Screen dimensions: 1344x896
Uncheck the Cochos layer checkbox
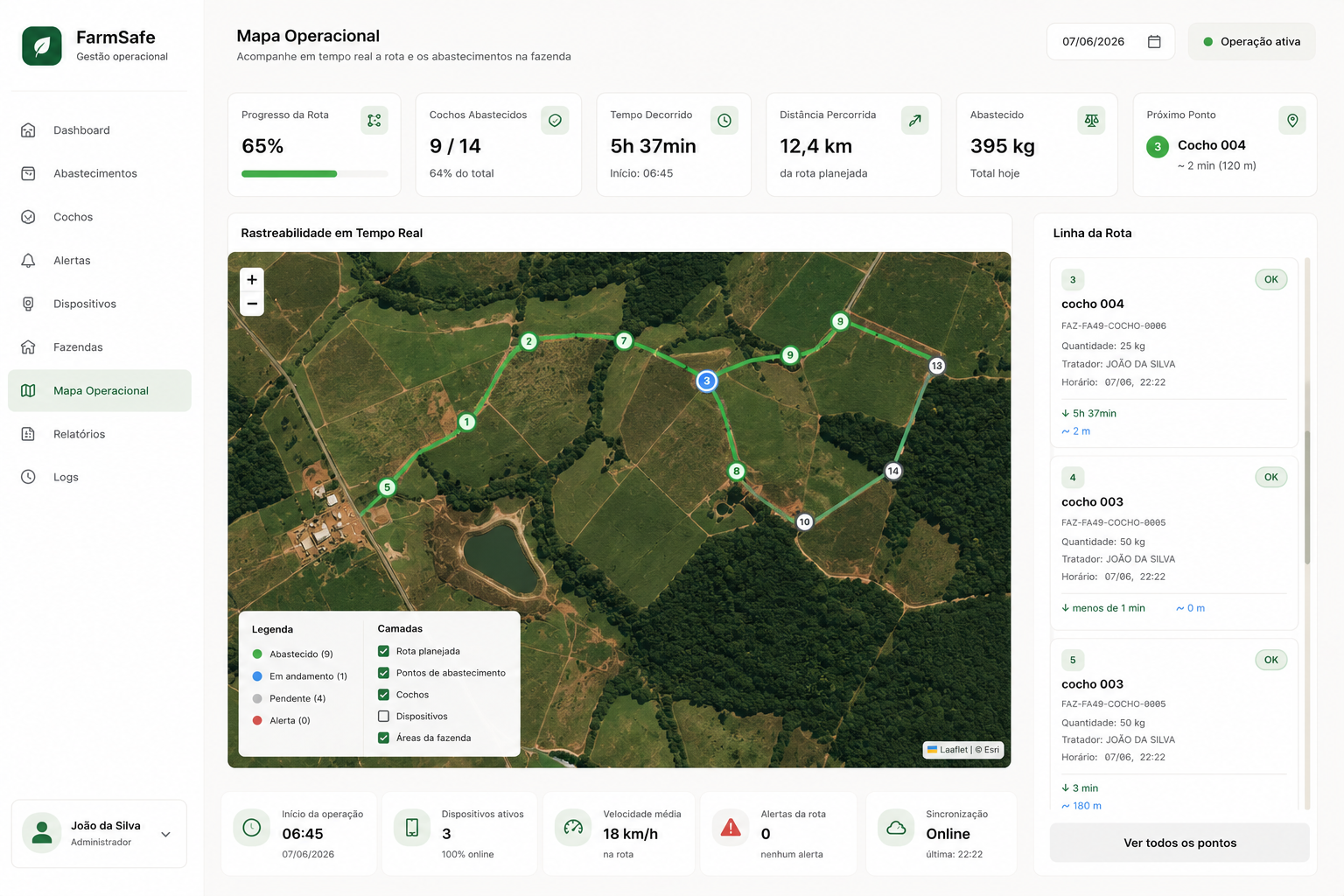coord(383,695)
